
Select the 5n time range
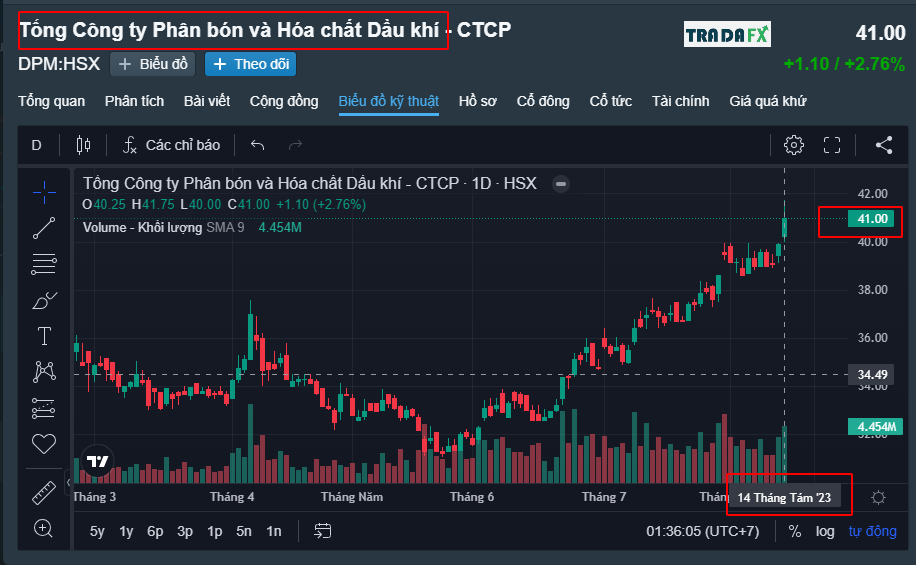pos(244,531)
